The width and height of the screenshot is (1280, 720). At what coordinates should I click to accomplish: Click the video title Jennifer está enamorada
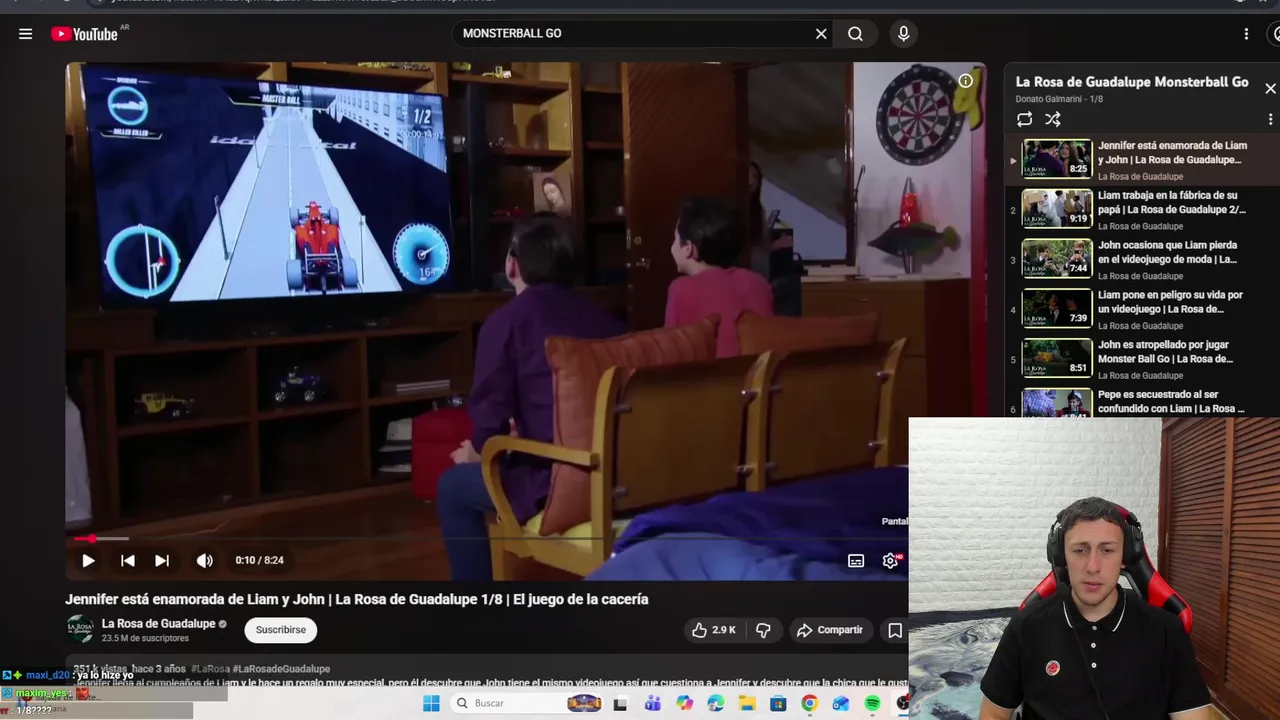(357, 599)
